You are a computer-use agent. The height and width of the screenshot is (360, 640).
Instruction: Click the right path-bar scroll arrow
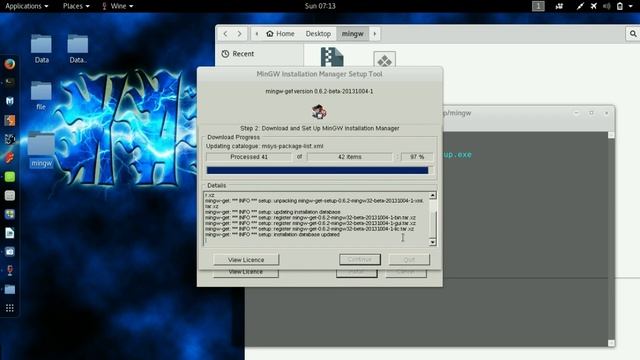tap(375, 34)
